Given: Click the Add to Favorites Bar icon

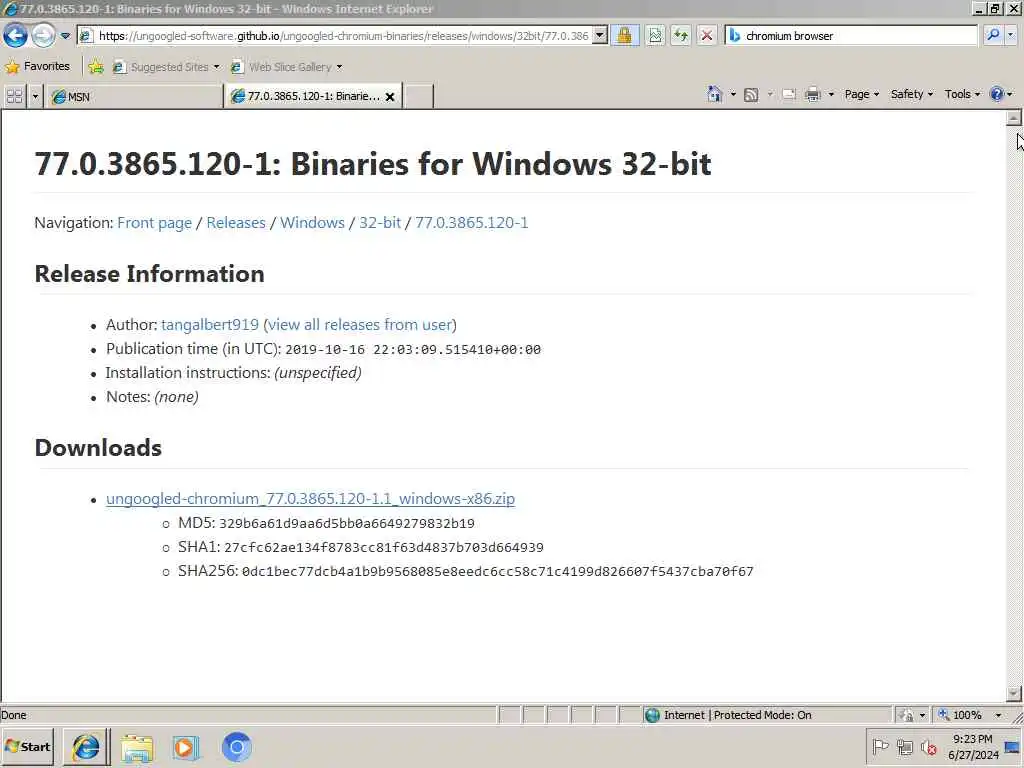Looking at the screenshot, I should click(x=96, y=67).
